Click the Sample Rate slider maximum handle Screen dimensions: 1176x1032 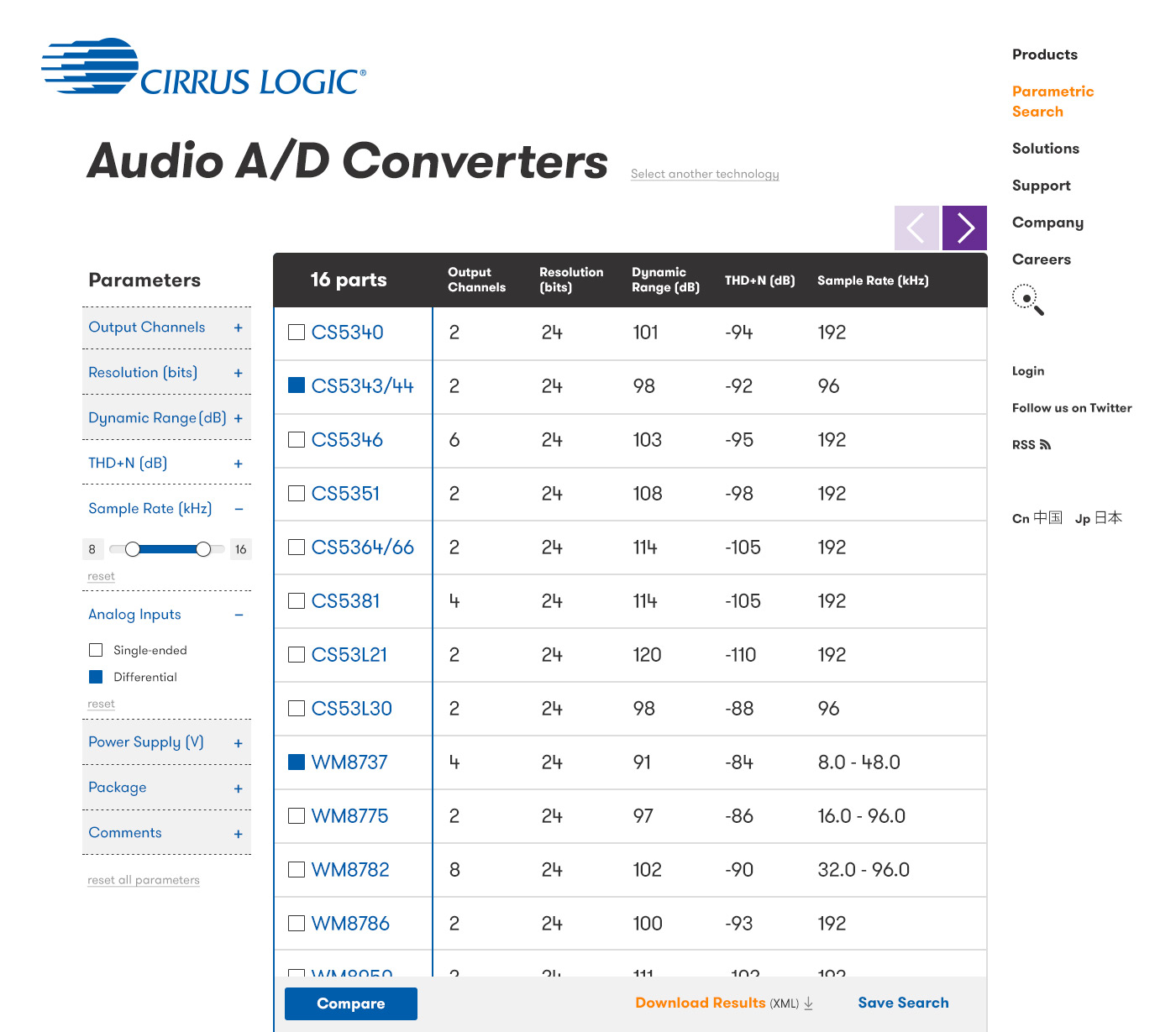(203, 549)
